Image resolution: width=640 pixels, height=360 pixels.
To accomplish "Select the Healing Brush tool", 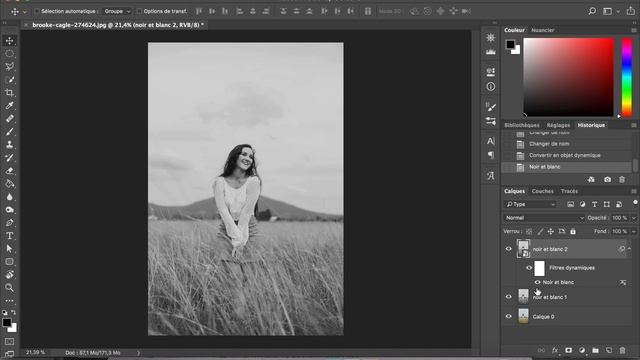I will pyautogui.click(x=9, y=119).
